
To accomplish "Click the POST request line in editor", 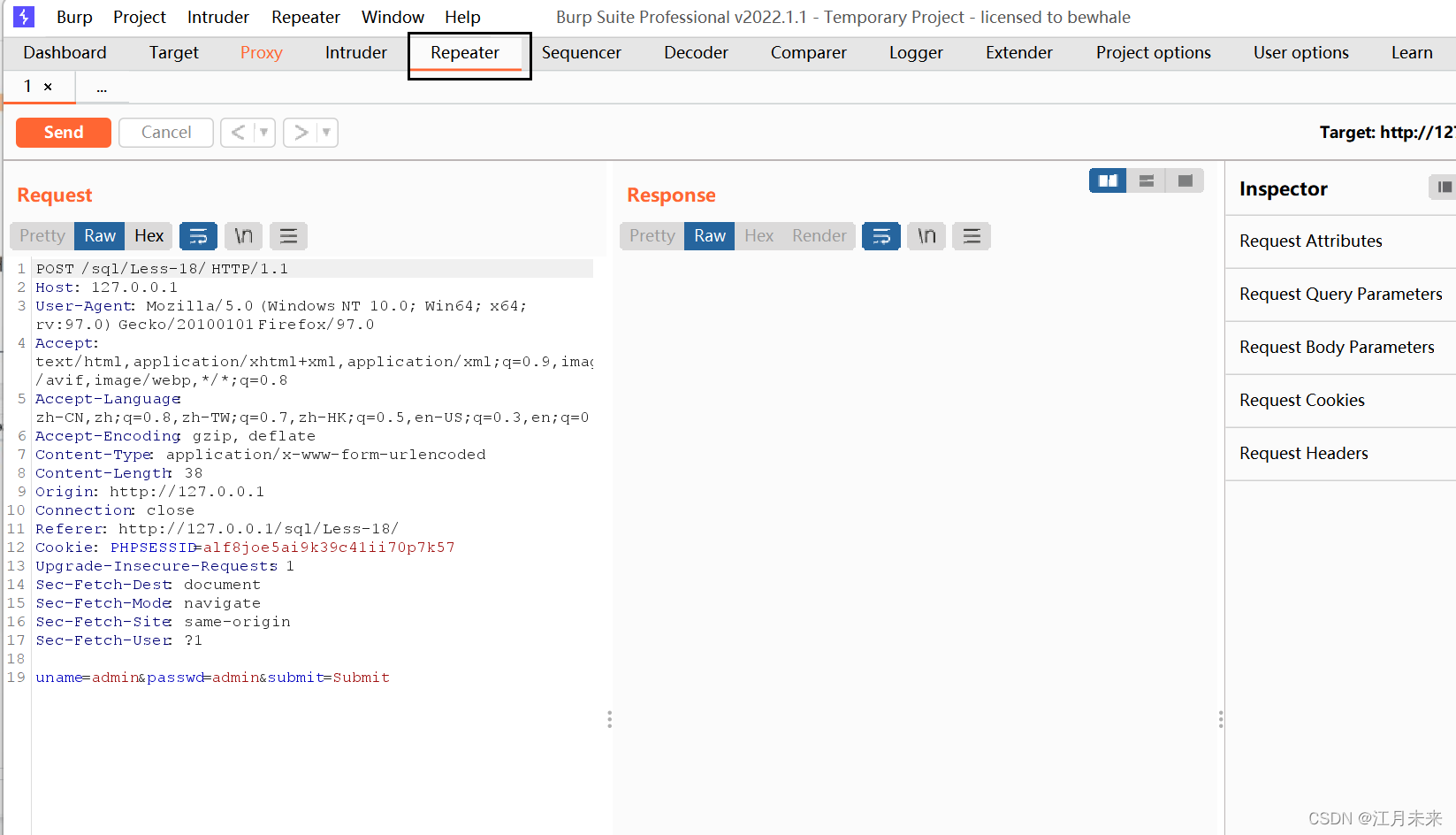I will click(x=313, y=269).
